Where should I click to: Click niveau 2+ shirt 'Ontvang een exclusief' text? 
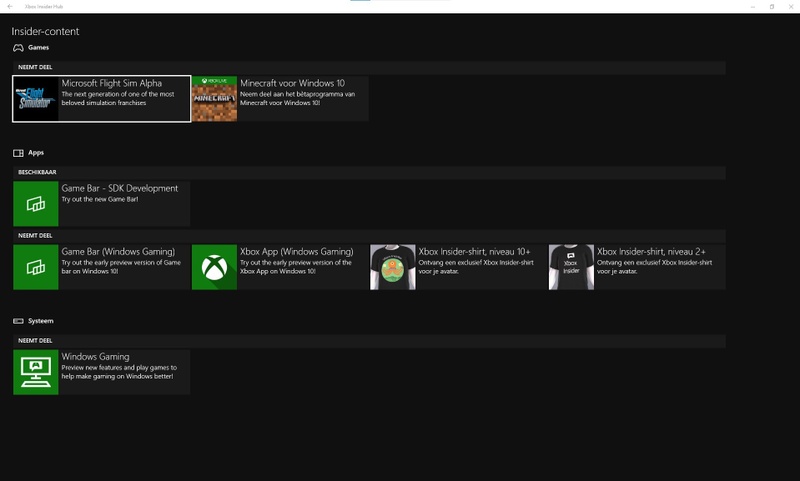coord(655,267)
